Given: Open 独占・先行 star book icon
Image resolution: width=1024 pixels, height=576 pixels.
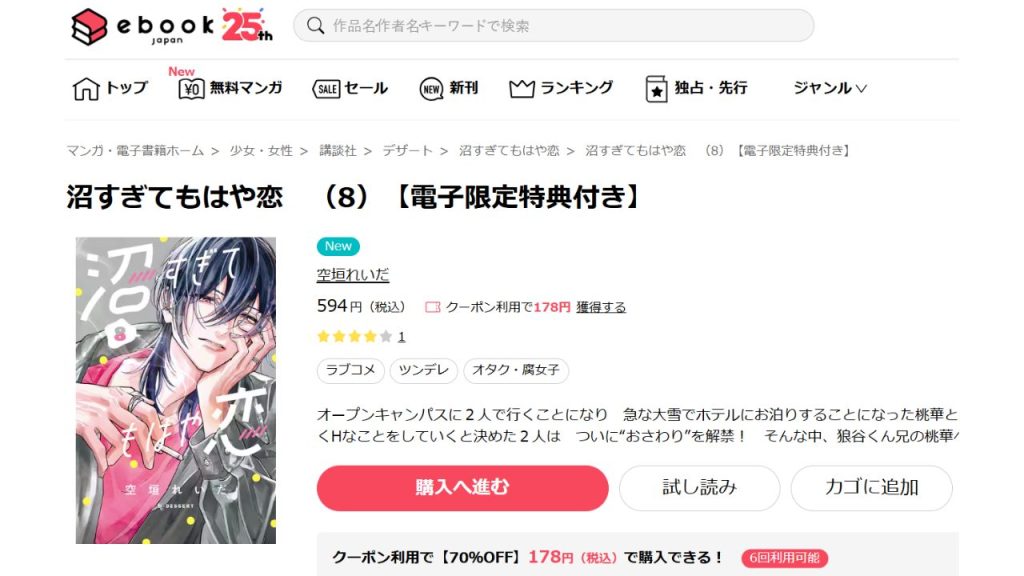Looking at the screenshot, I should click(x=656, y=89).
